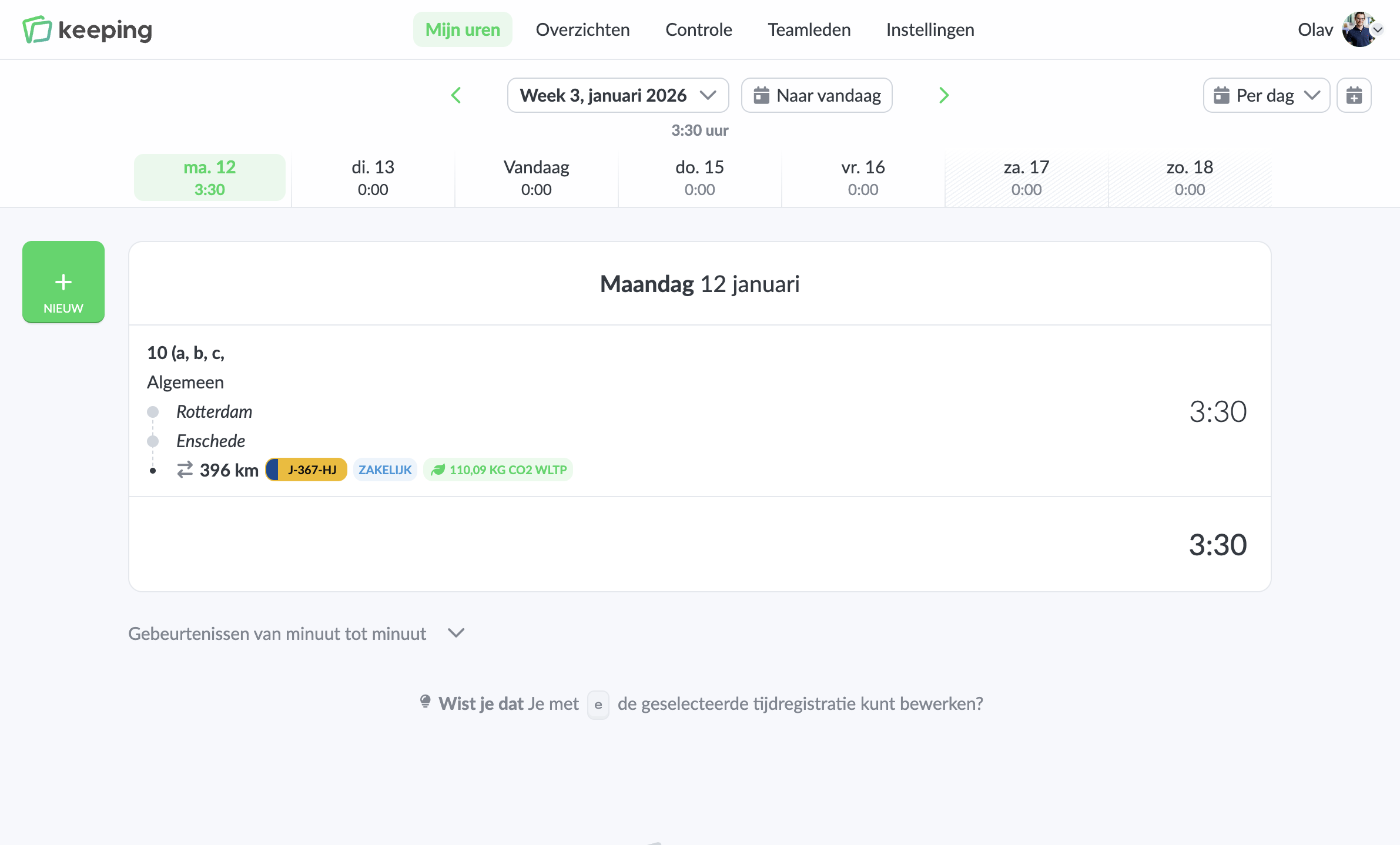Click the green CO2 leaf badge
Screen dimensions: 1400x845
click(498, 470)
